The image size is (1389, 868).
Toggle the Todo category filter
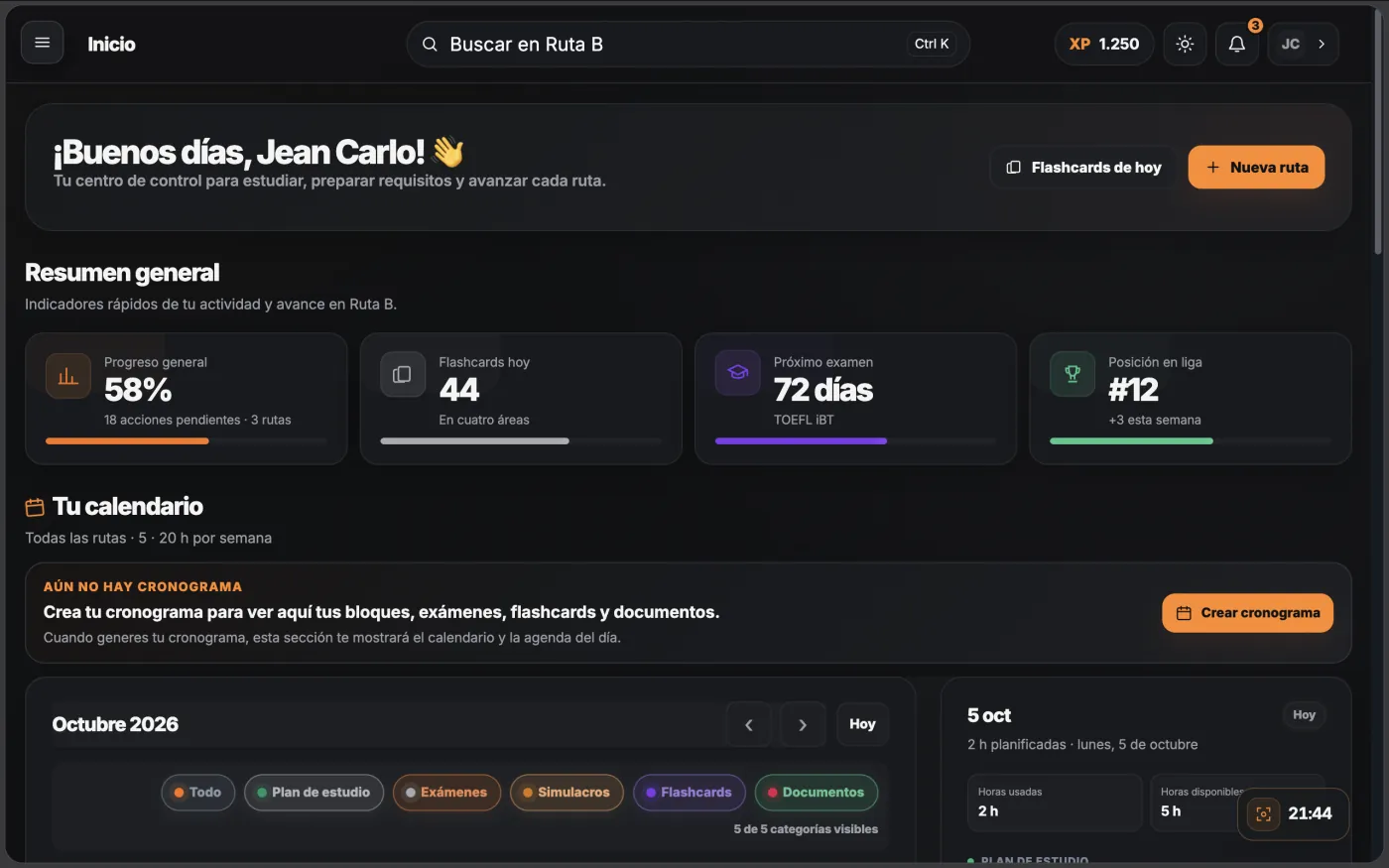pyautogui.click(x=198, y=792)
